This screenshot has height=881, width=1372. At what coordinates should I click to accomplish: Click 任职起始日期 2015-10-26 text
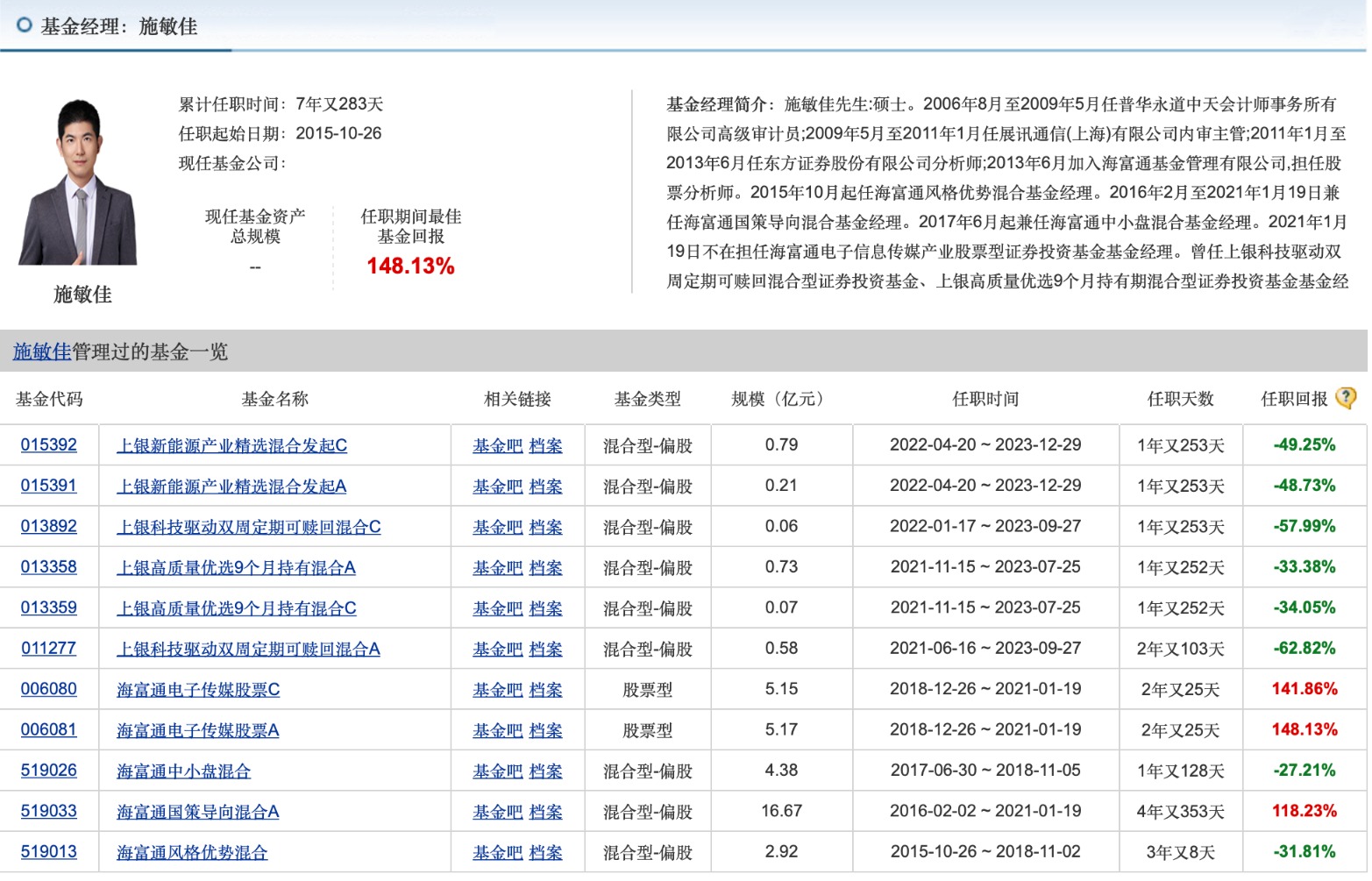[280, 133]
